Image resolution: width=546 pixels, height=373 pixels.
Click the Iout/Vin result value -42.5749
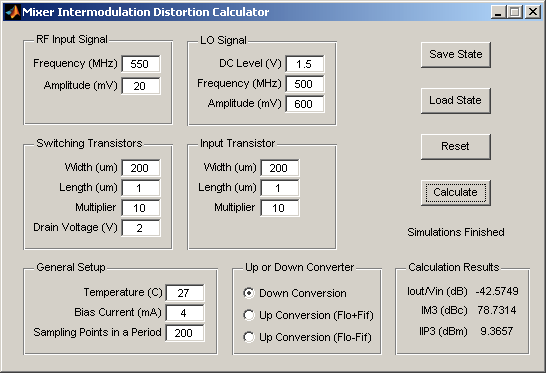point(497,291)
